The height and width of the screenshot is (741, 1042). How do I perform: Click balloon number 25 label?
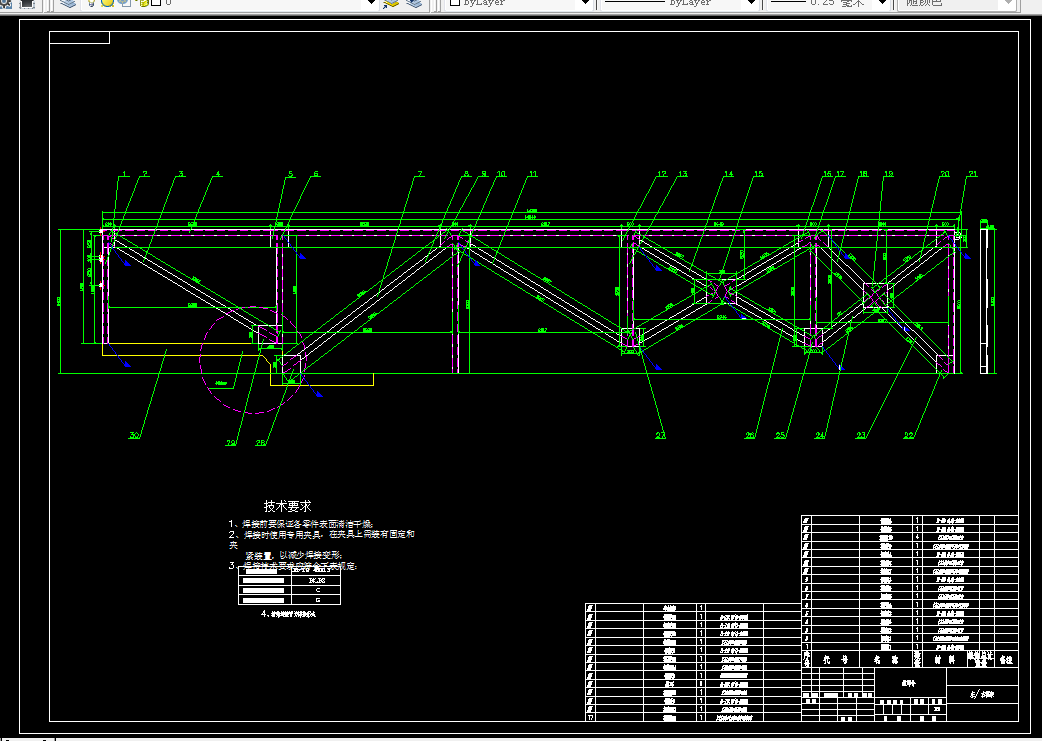pyautogui.click(x=780, y=435)
